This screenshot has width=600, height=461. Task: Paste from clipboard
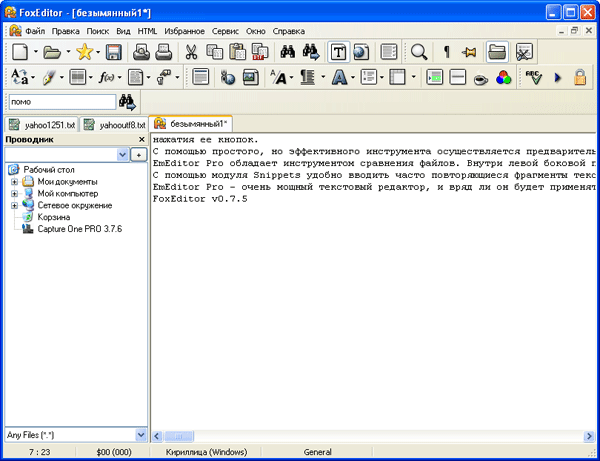(x=237, y=52)
